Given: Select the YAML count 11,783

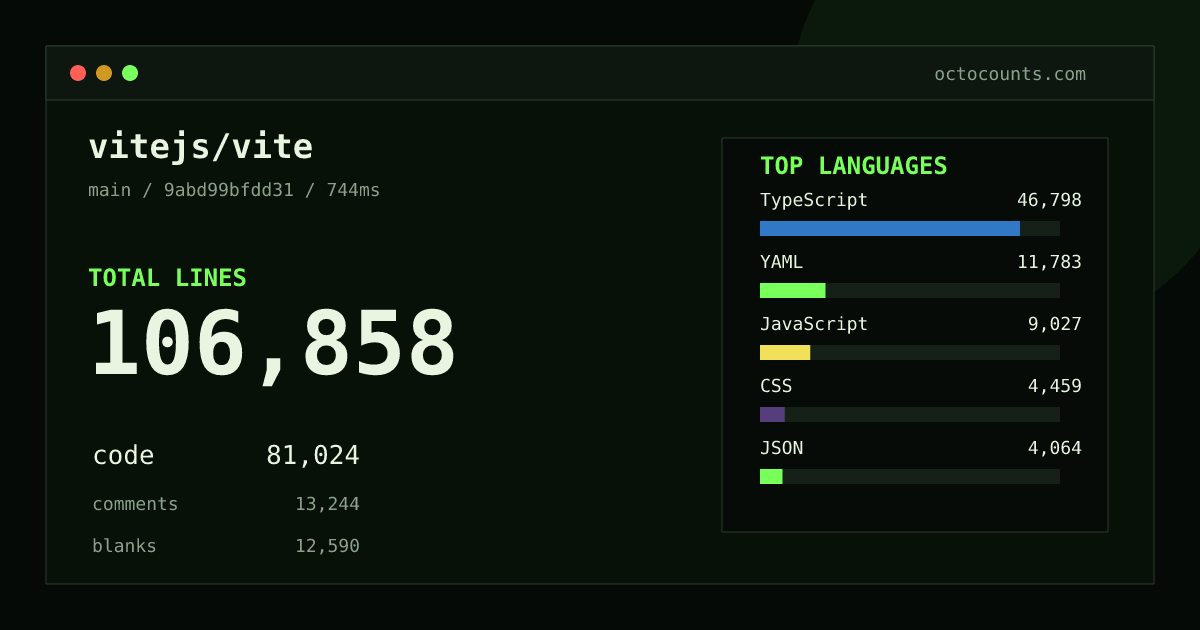Looking at the screenshot, I should pos(1049,262).
